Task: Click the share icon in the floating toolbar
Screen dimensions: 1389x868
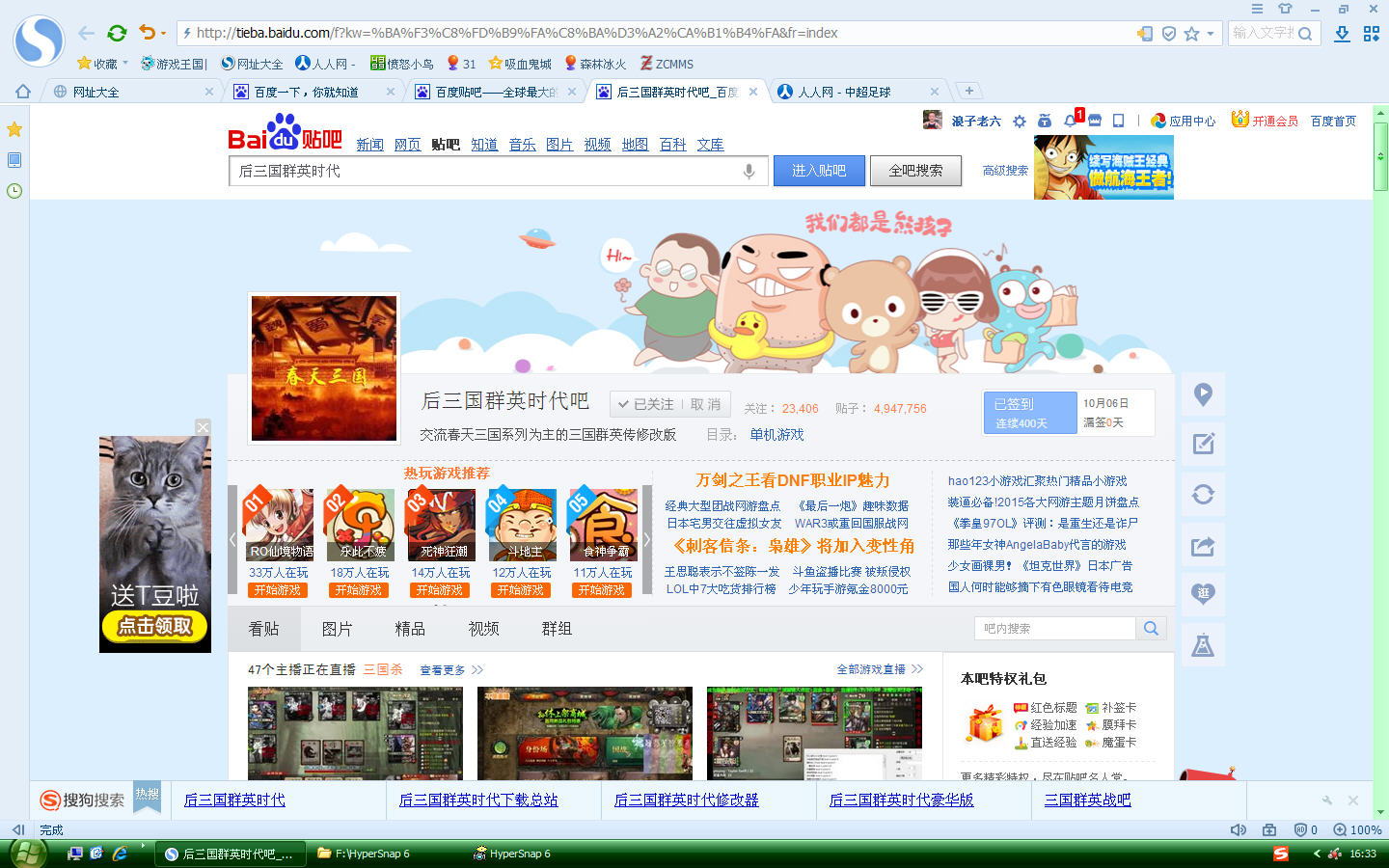Action: pos(1203,546)
